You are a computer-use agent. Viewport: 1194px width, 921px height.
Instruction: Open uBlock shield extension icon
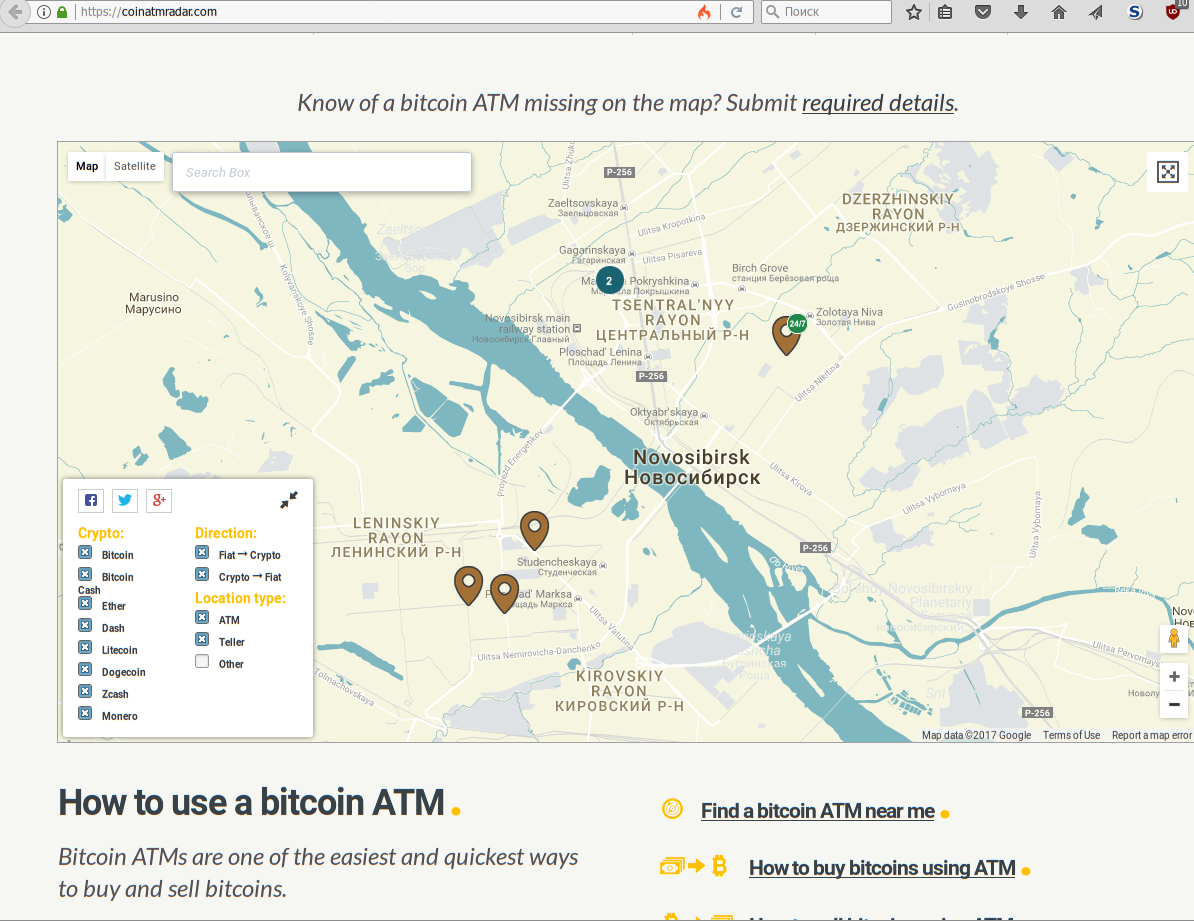coord(1173,11)
